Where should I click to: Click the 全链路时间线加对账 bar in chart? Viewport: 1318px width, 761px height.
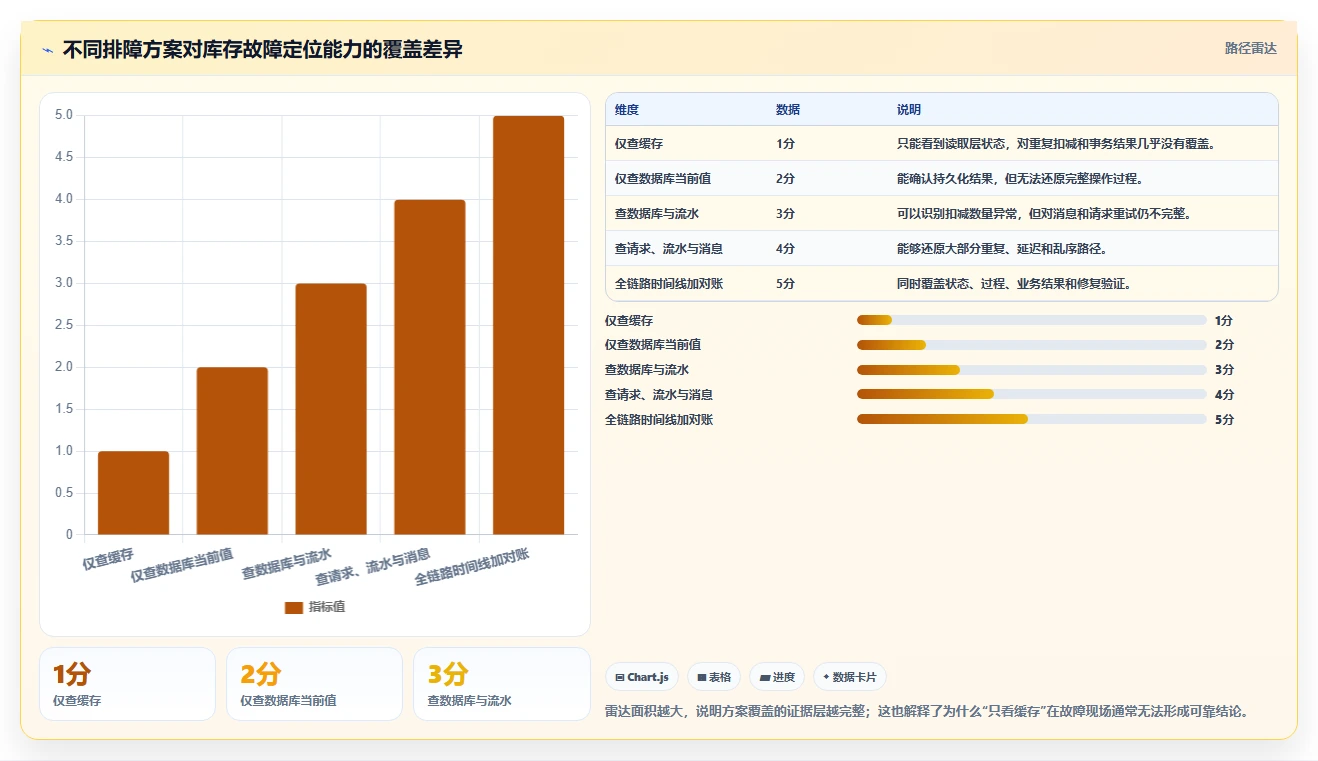tap(528, 325)
